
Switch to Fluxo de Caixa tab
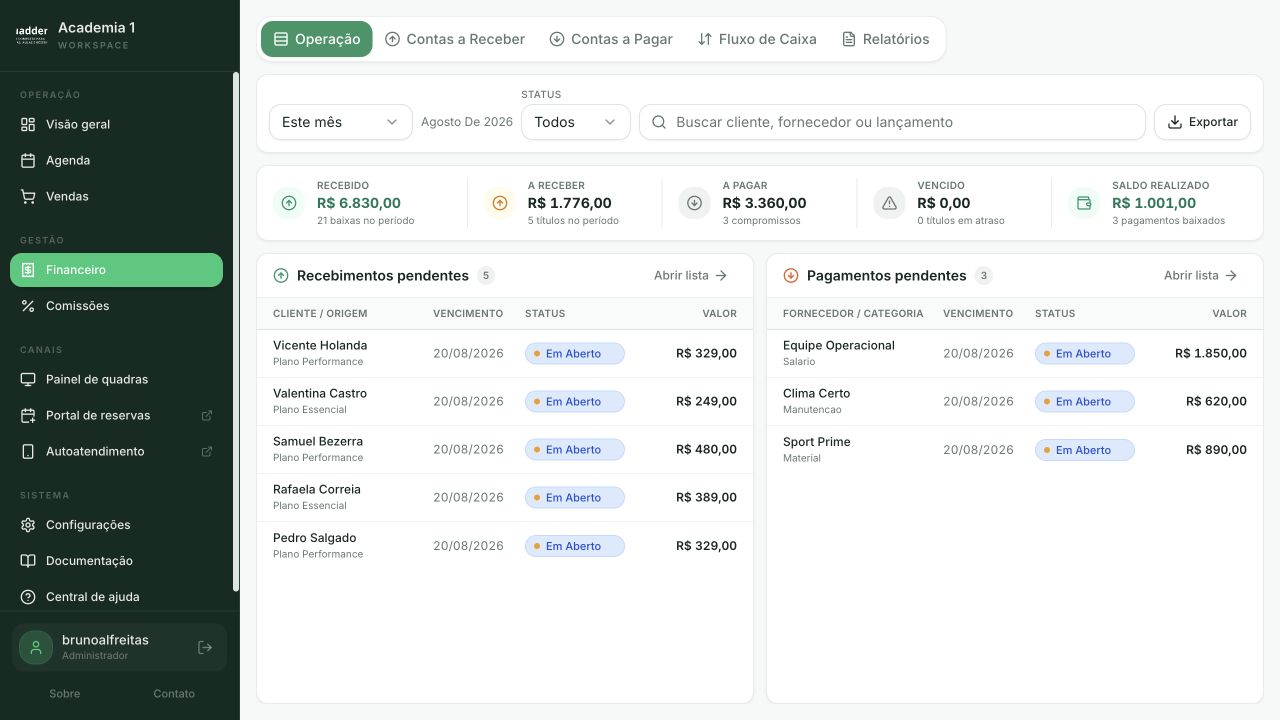click(x=757, y=39)
